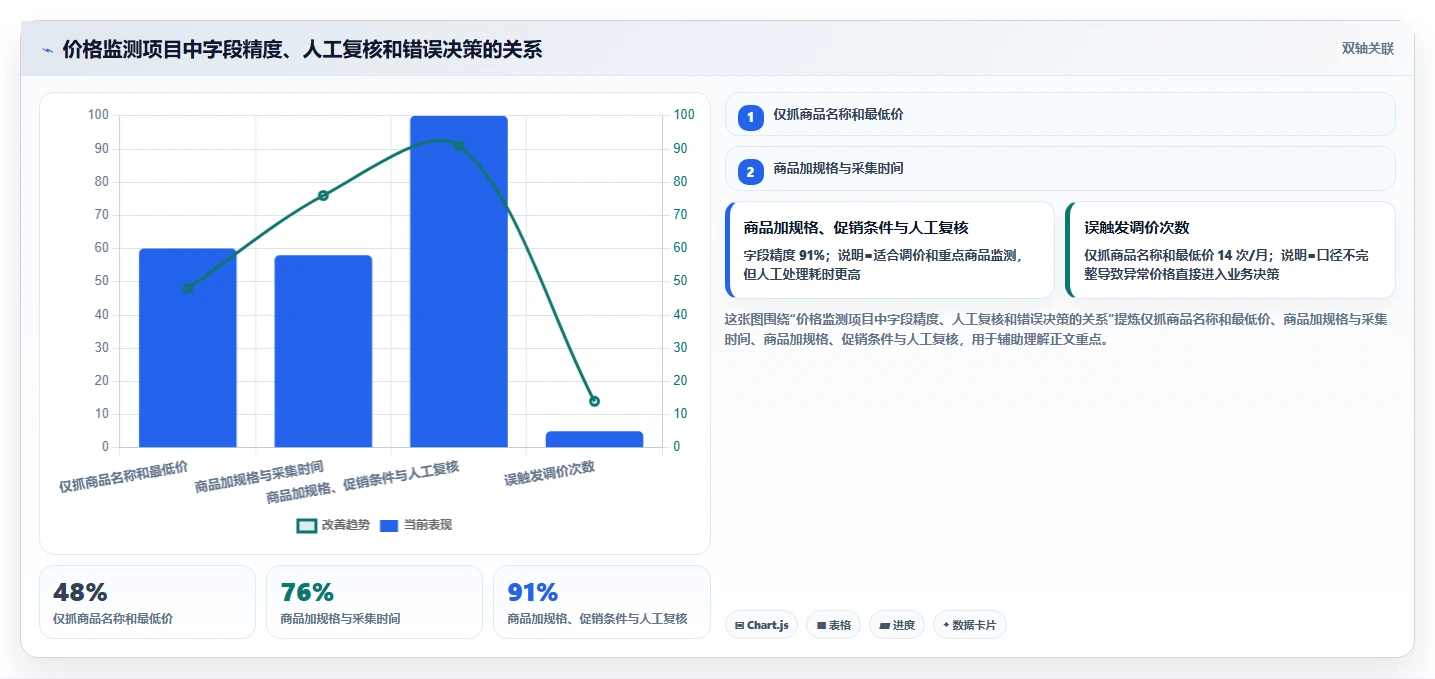Select the 数据卡片 tag chip
The height and width of the screenshot is (679, 1435).
pos(969,625)
